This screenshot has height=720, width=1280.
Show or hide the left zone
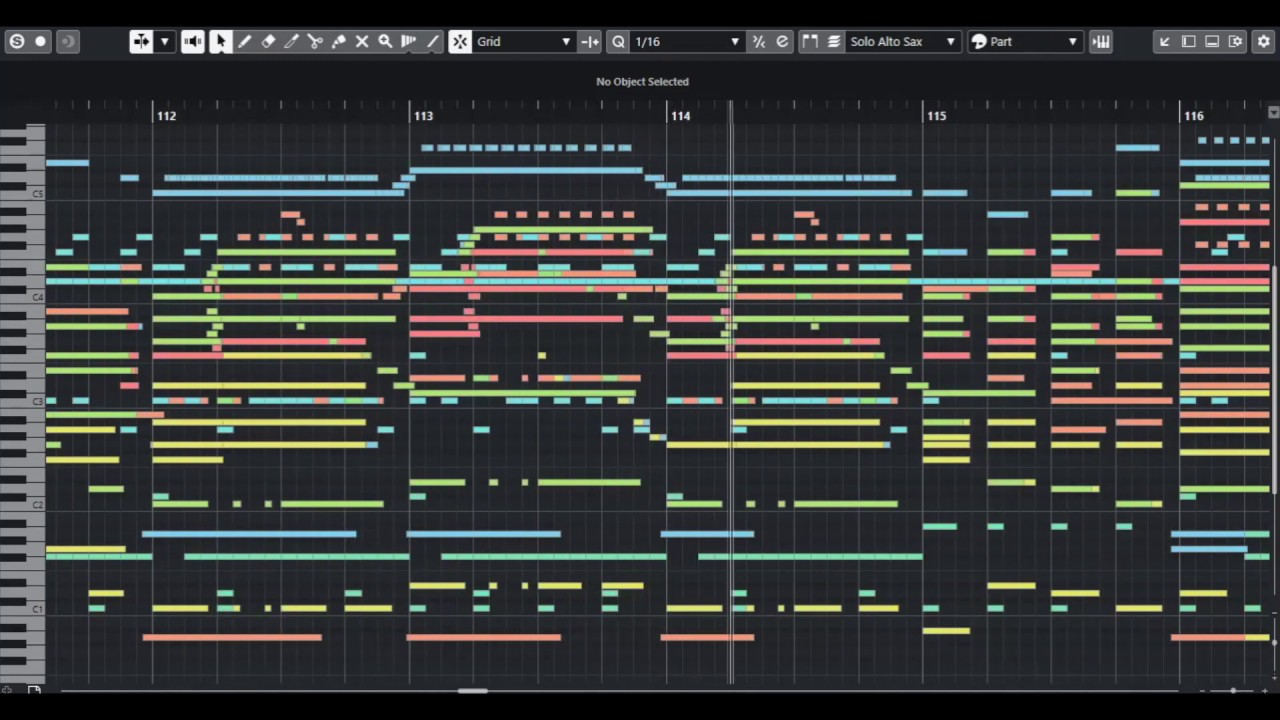pos(1188,41)
